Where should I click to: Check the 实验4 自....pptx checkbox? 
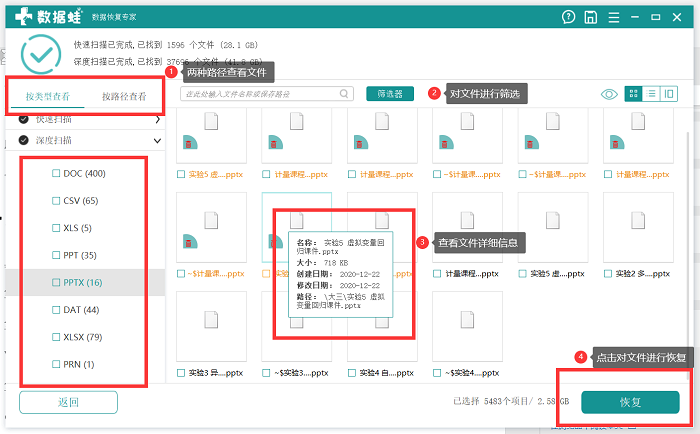(352, 372)
